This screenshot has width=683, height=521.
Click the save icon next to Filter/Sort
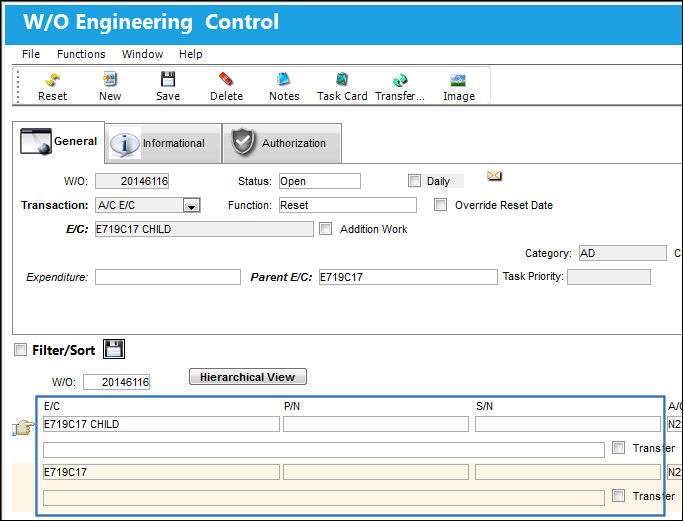click(114, 349)
